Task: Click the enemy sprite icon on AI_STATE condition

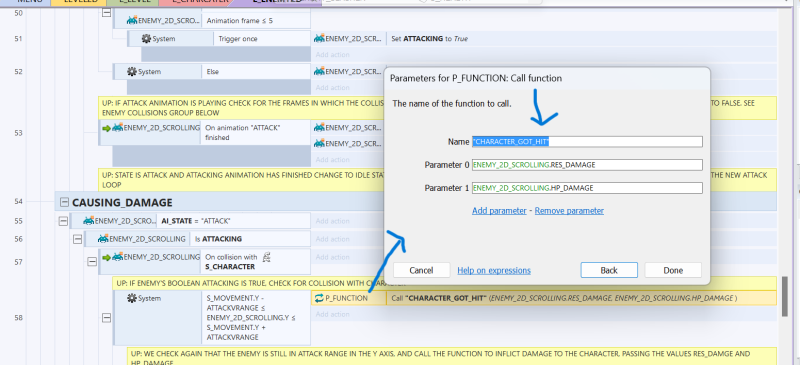Action: pyautogui.click(x=89, y=221)
